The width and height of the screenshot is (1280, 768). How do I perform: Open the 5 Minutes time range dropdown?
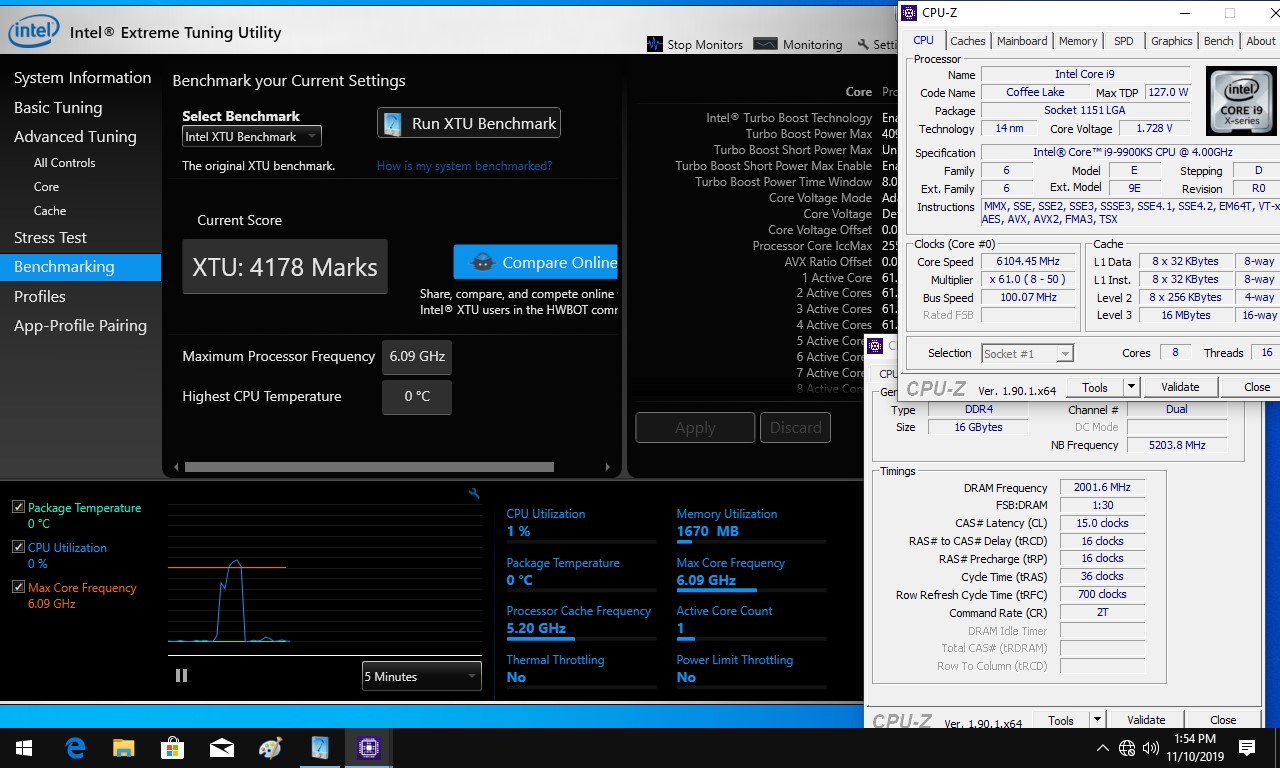click(x=421, y=677)
